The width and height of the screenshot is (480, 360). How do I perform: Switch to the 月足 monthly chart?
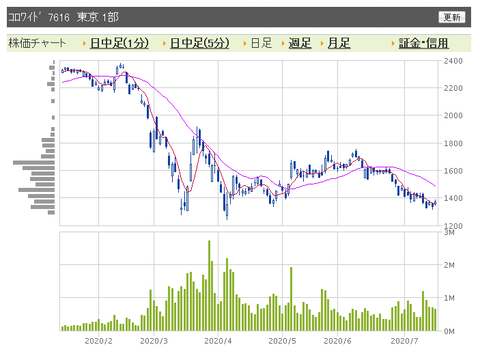point(339,43)
